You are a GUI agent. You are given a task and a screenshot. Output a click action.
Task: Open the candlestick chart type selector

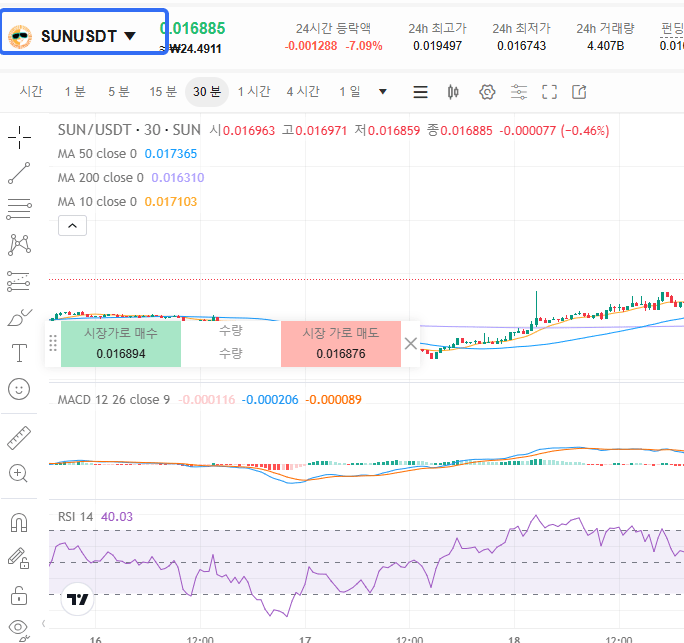point(453,92)
